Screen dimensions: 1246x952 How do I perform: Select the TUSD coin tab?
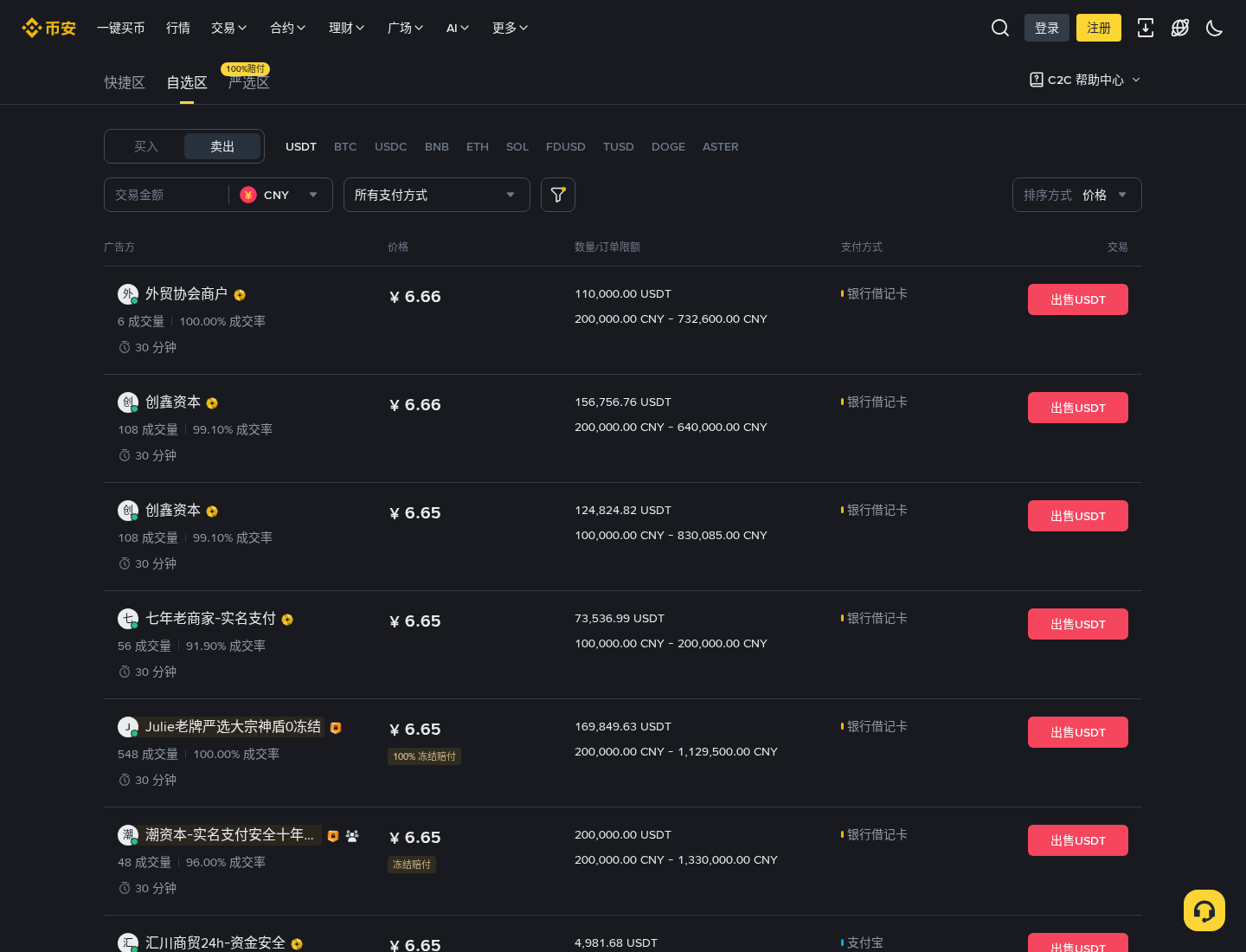point(619,146)
